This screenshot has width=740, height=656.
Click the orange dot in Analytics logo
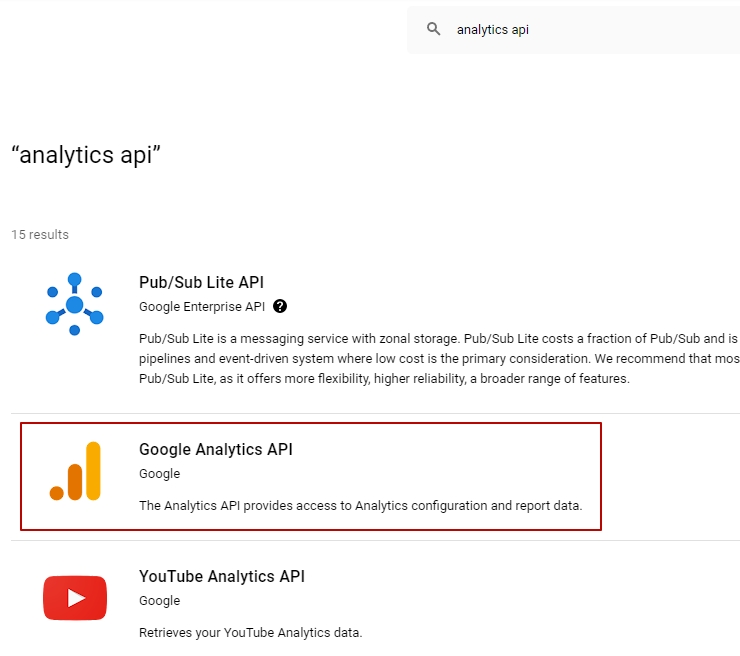coord(57,492)
